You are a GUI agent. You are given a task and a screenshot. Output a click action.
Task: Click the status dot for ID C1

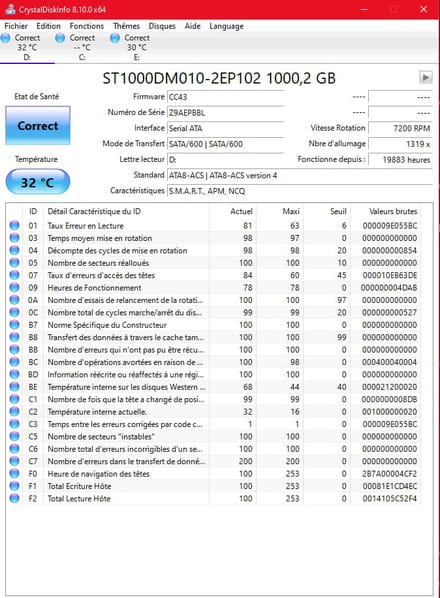tap(14, 399)
